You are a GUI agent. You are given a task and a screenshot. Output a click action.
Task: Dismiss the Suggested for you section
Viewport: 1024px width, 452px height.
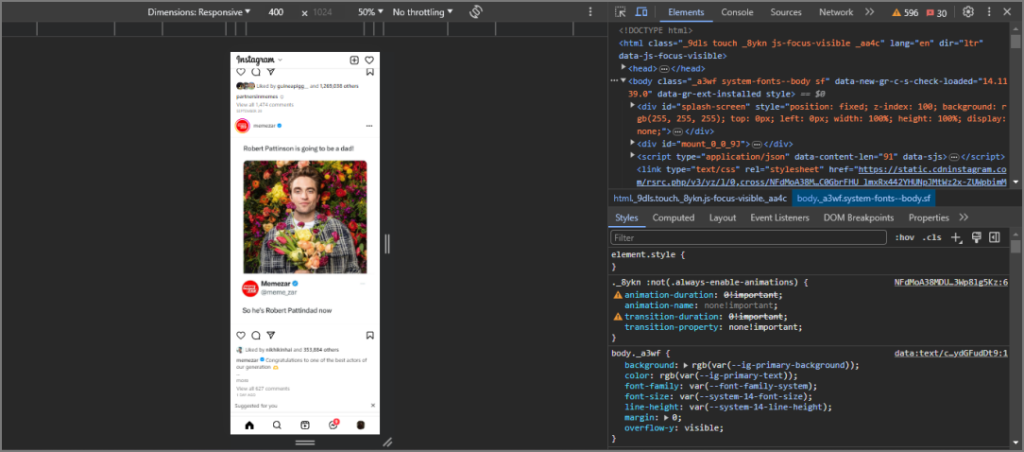tap(373, 405)
